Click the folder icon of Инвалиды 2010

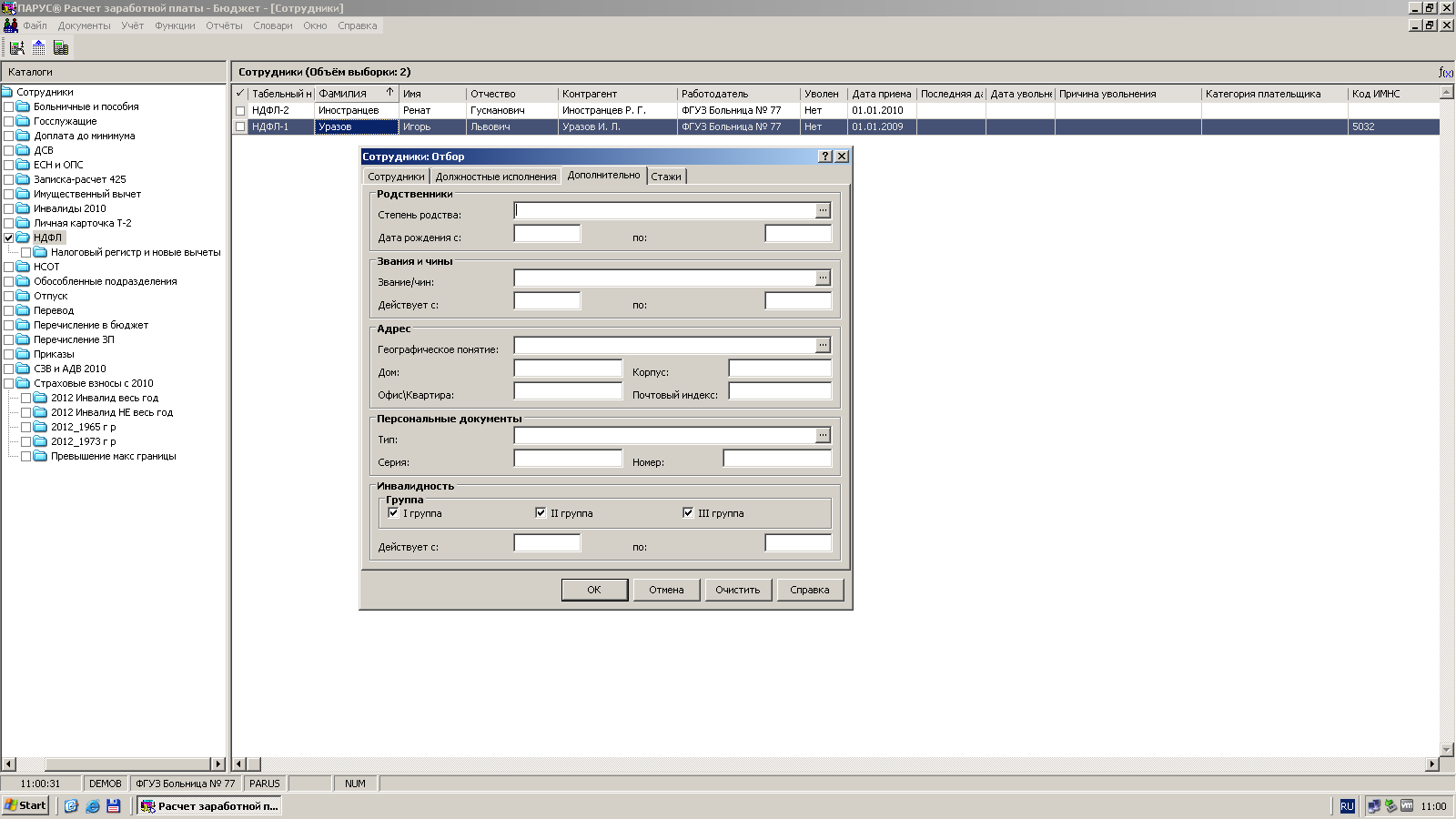[x=24, y=208]
